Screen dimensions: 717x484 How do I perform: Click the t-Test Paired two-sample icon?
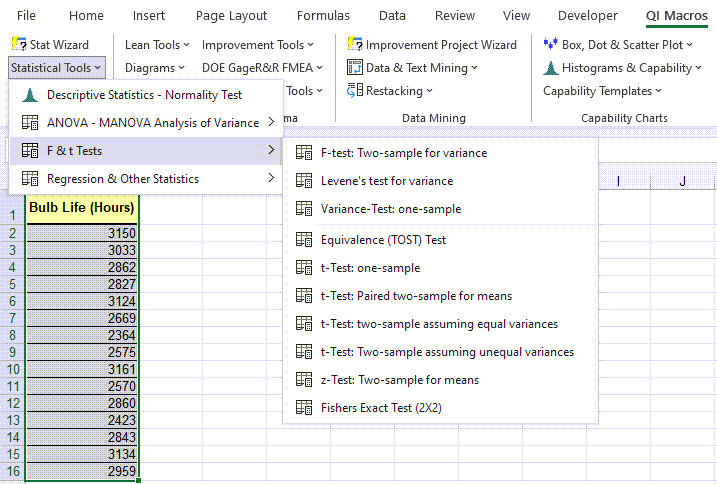pos(304,296)
